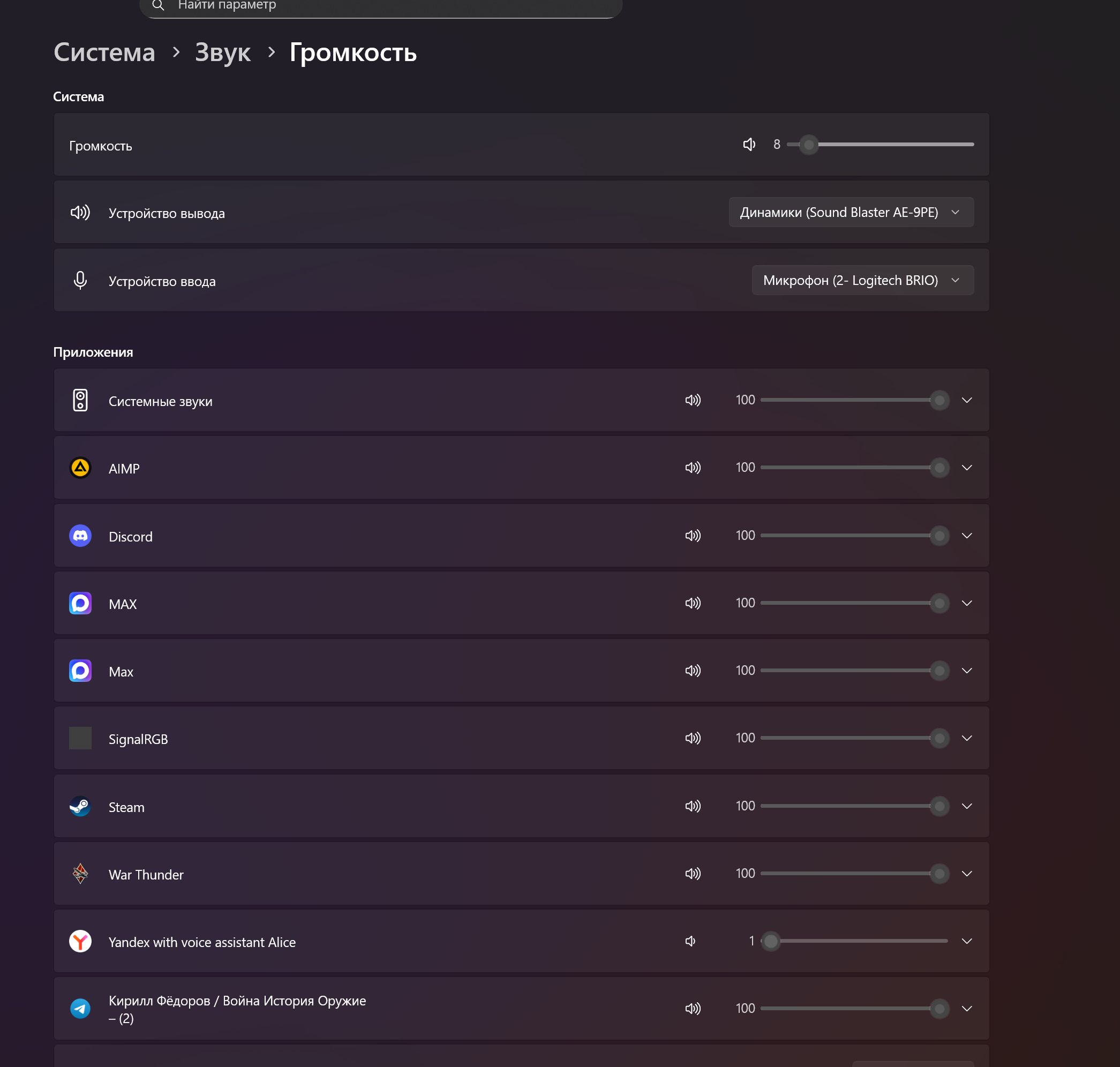Click the Устройство ввода microphone icon

(80, 280)
